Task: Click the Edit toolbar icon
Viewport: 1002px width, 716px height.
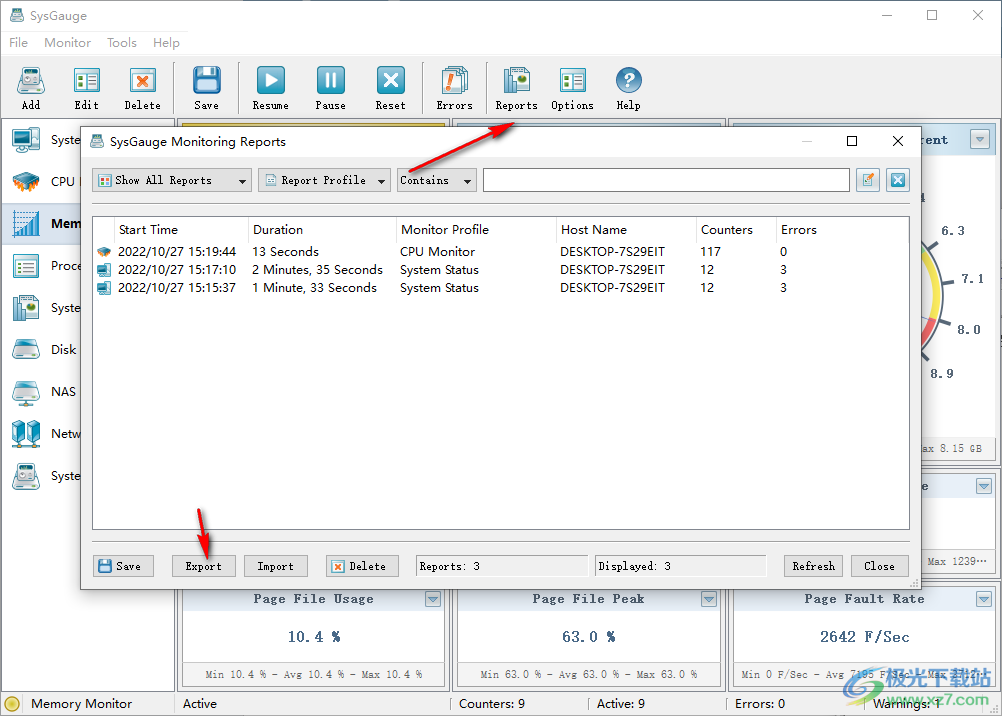Action: pos(87,81)
